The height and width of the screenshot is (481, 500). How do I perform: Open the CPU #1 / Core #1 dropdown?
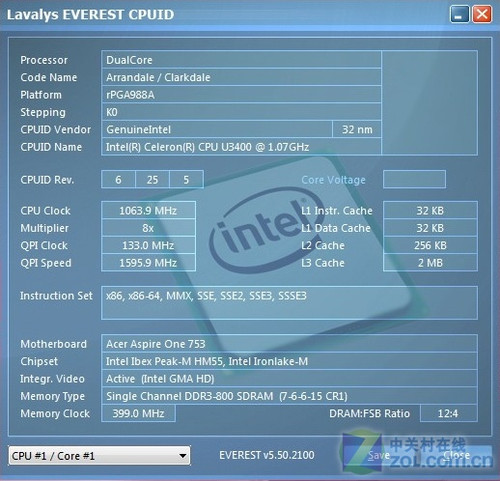pos(99,456)
